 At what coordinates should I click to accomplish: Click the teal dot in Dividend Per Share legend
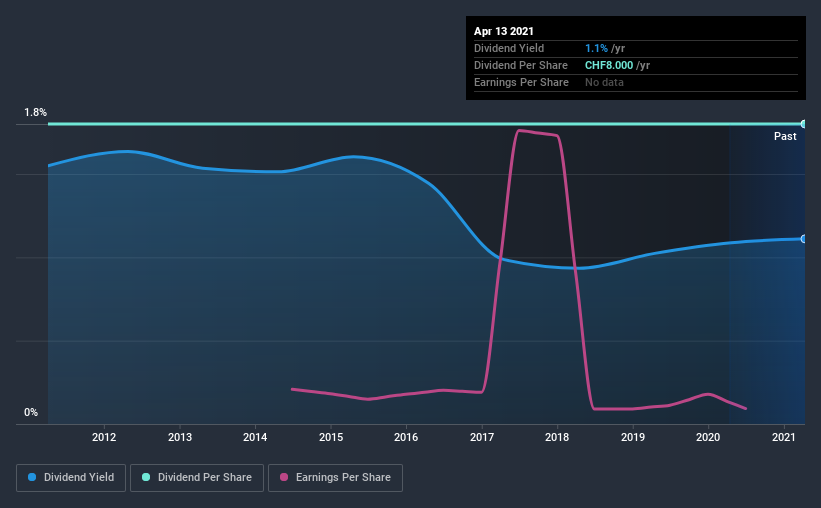[x=146, y=477]
